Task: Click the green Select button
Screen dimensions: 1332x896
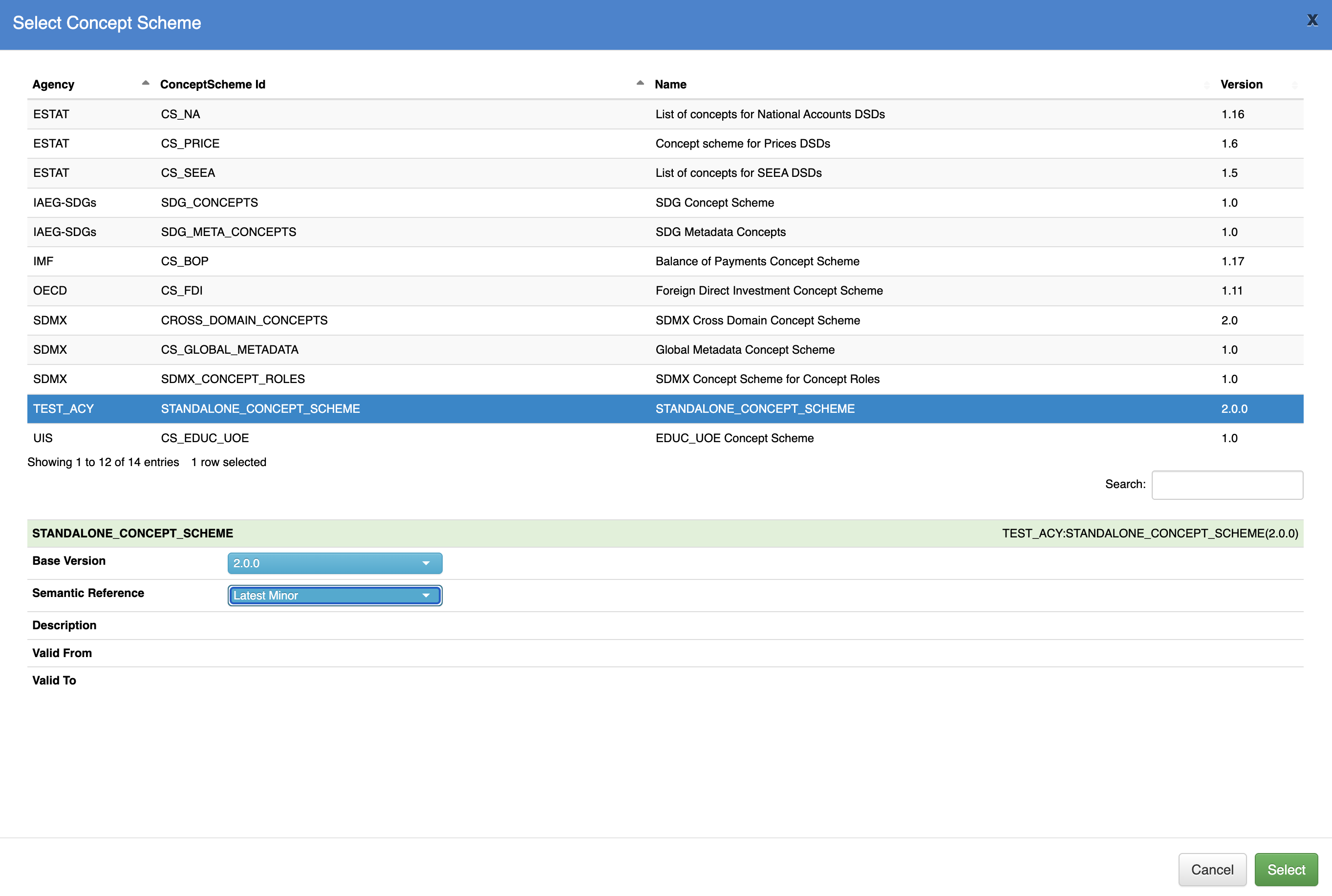Action: pyautogui.click(x=1286, y=869)
